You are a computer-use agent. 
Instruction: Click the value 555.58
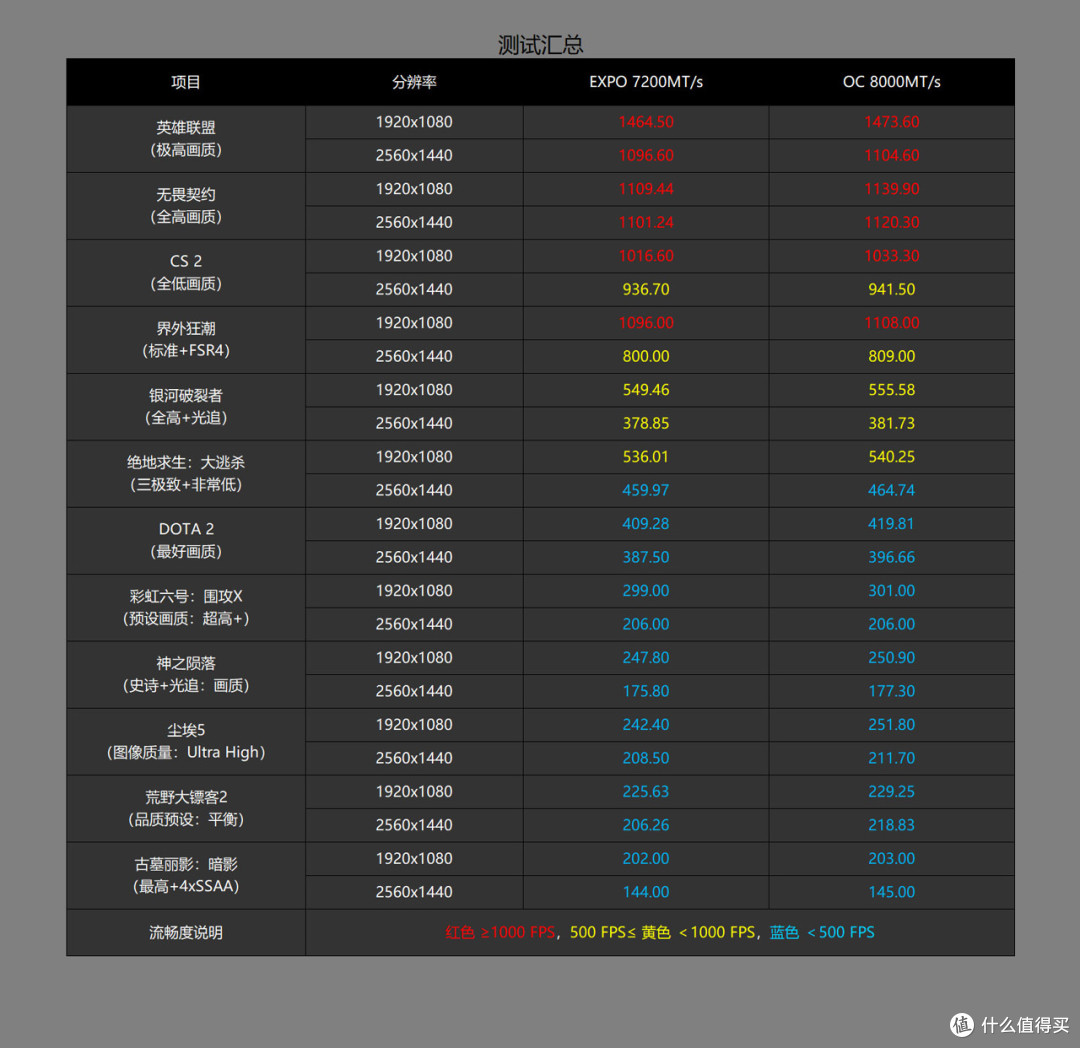891,390
